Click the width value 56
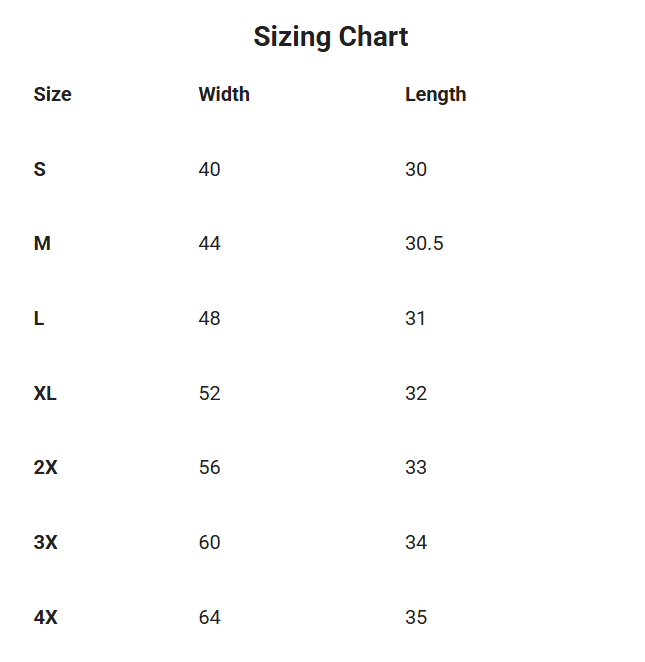 click(209, 467)
